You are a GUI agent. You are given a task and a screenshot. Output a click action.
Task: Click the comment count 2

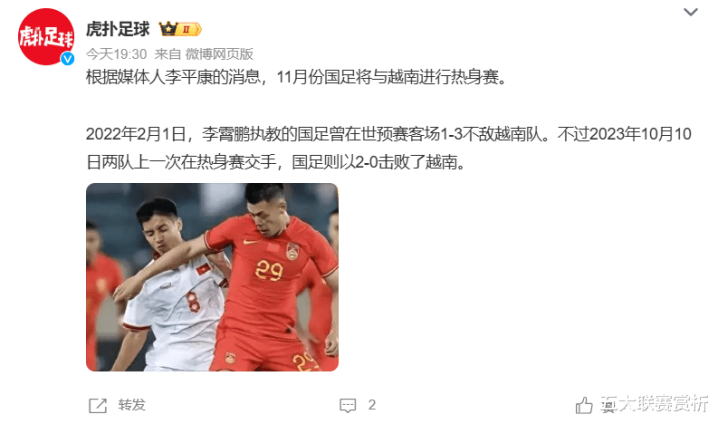tap(372, 405)
